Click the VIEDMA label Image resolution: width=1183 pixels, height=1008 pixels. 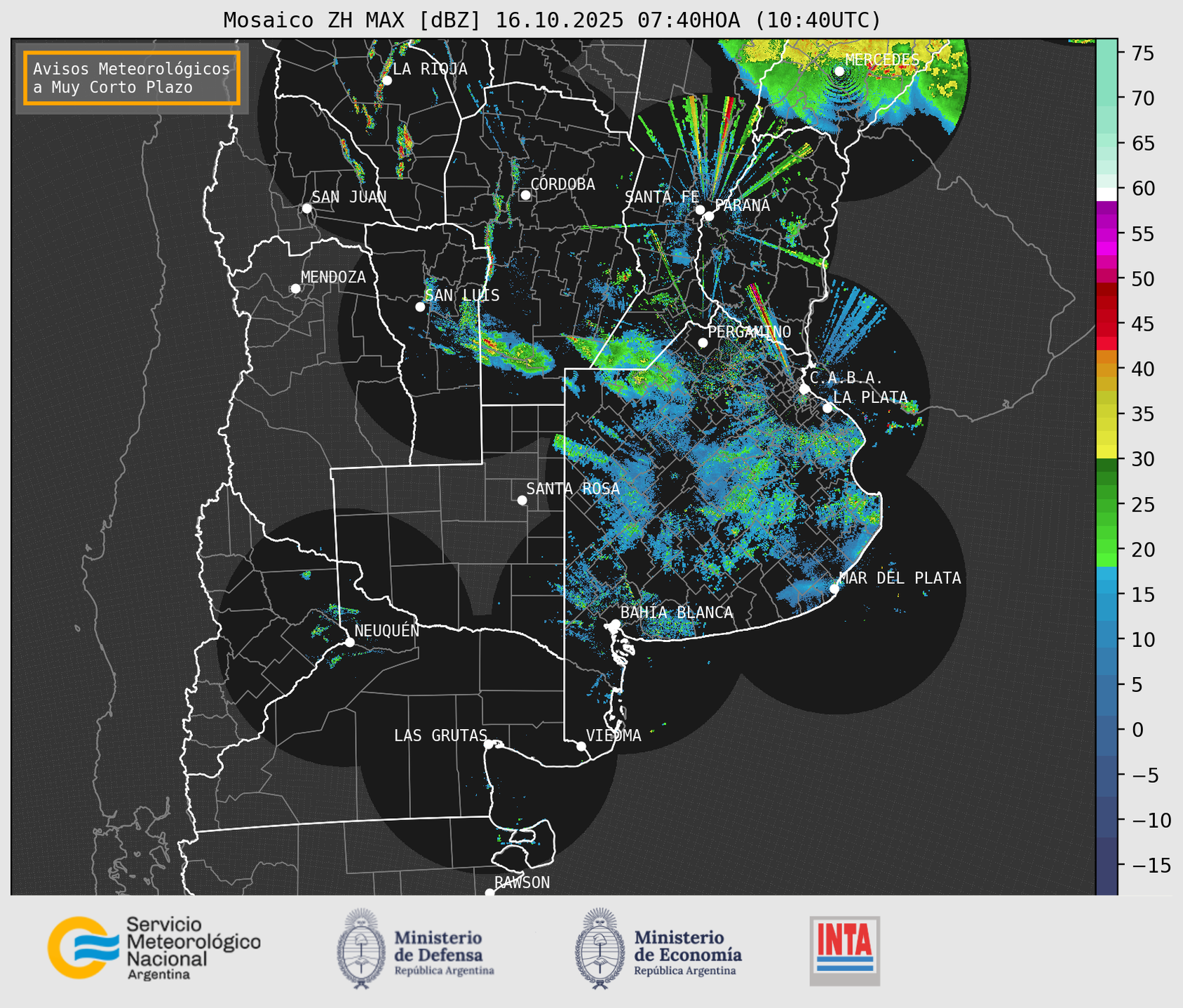(x=614, y=735)
